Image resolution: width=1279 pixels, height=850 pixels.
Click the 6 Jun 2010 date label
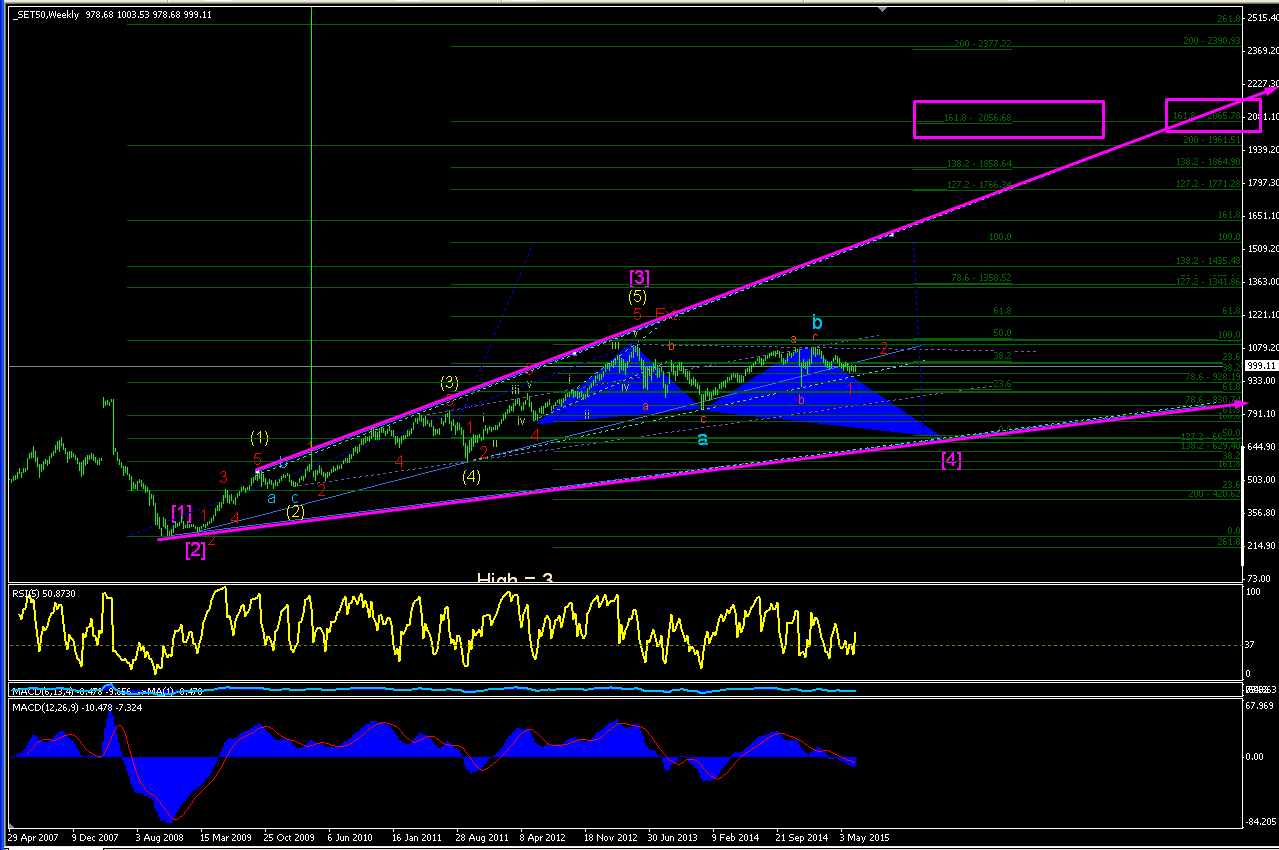click(350, 837)
